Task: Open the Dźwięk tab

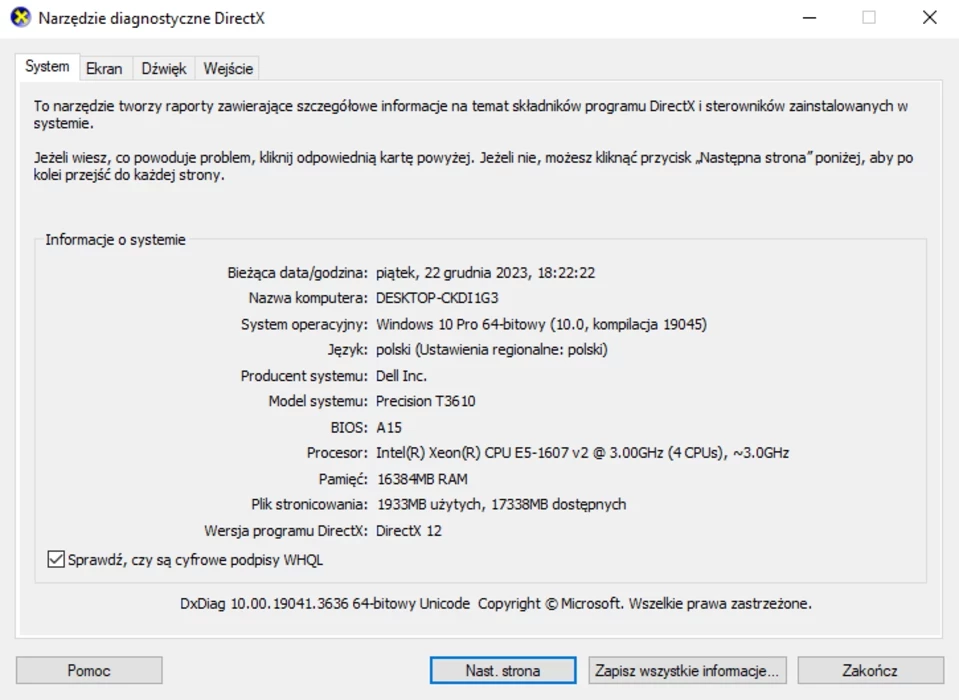Action: click(164, 68)
